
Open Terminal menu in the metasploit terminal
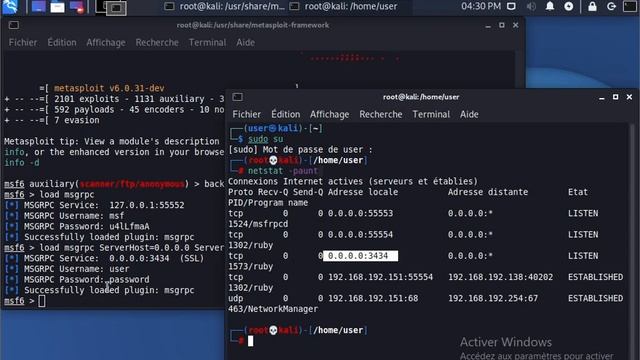coord(207,42)
